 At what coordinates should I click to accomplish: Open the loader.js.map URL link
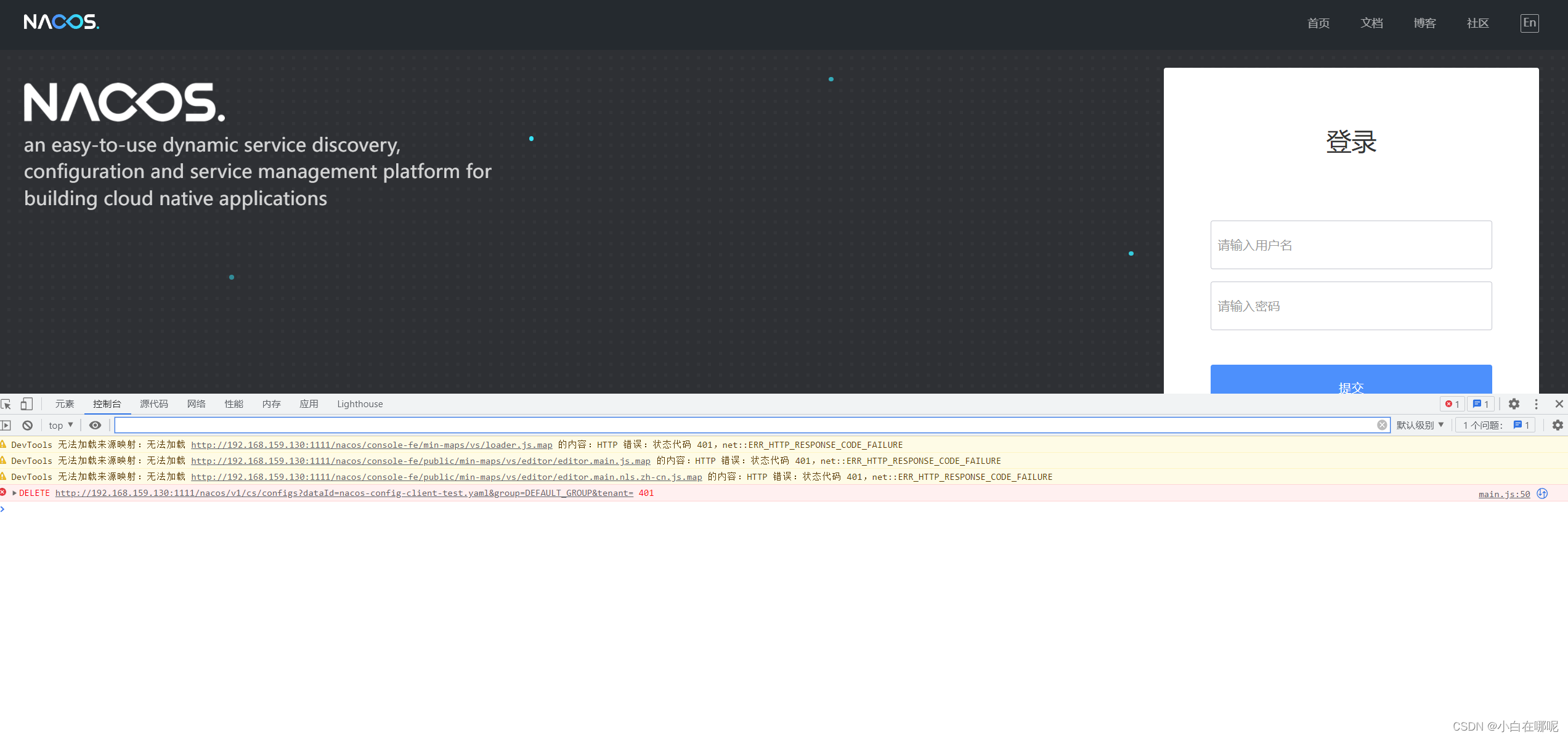[372, 445]
